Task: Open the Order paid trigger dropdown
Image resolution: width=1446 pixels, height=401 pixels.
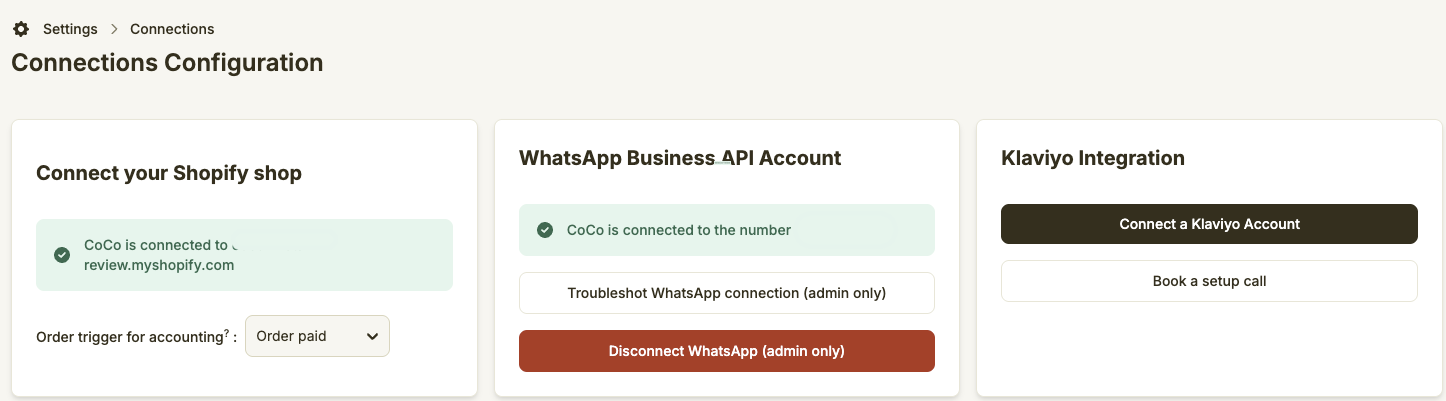Action: [x=317, y=337]
